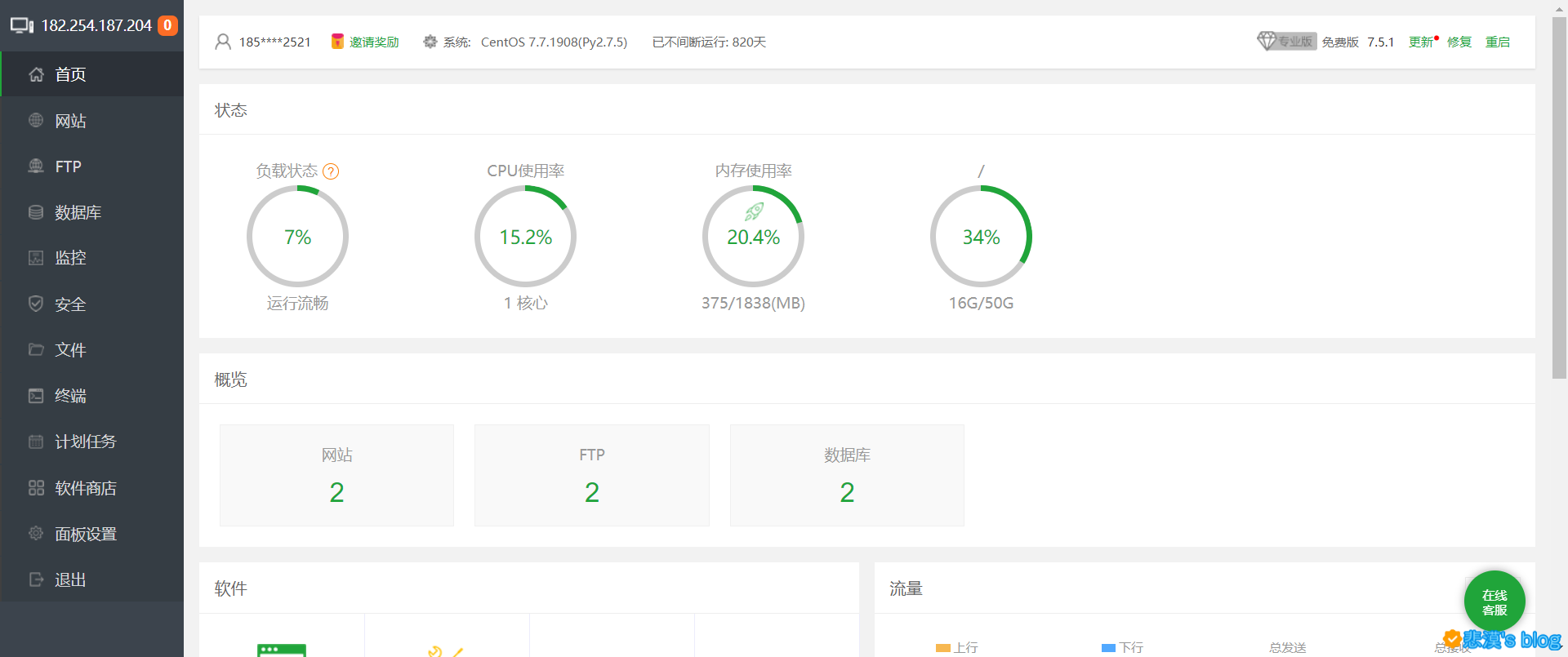Click the question mark beside 负载状态

331,171
